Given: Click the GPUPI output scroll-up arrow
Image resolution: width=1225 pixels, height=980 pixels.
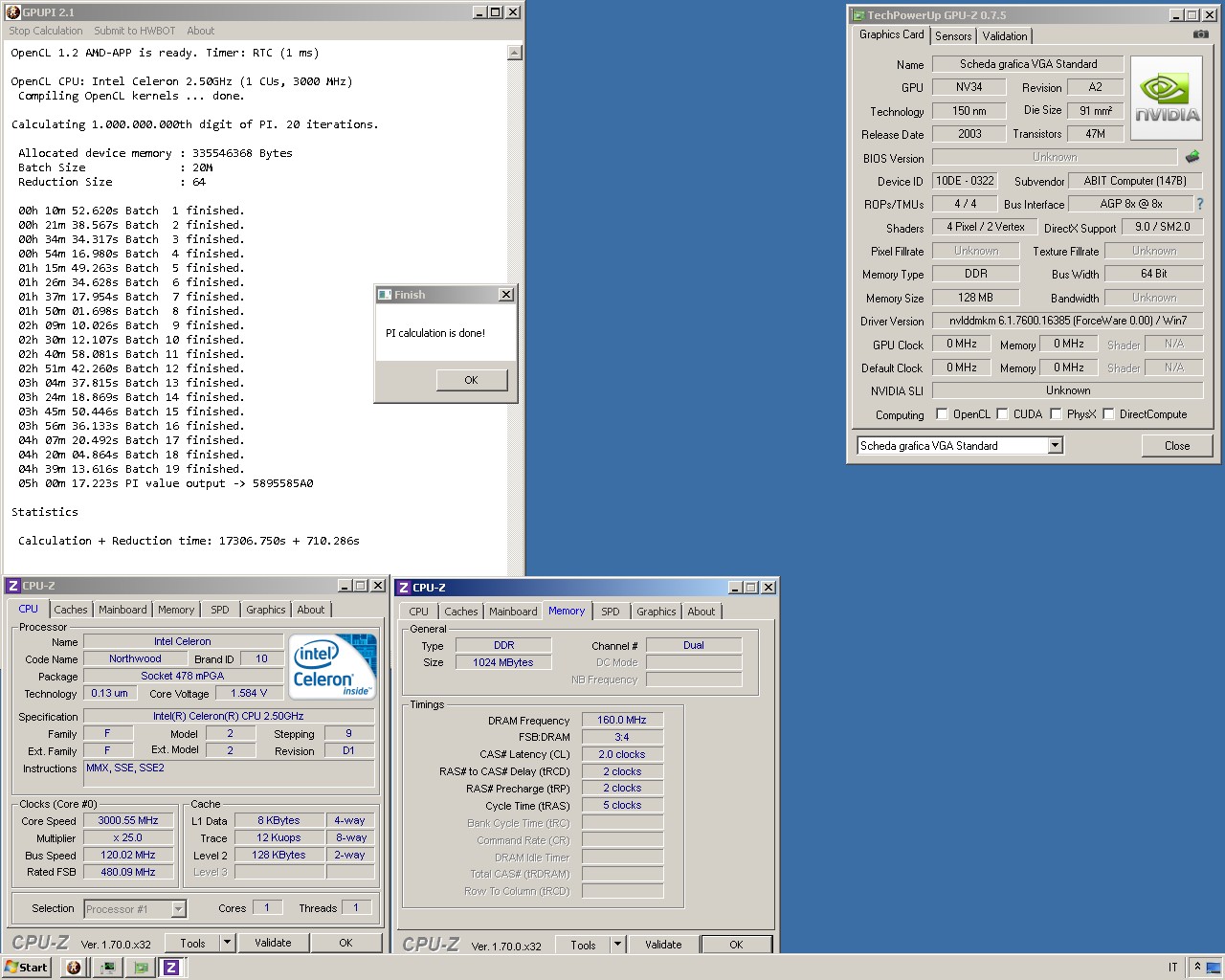Looking at the screenshot, I should [x=515, y=53].
